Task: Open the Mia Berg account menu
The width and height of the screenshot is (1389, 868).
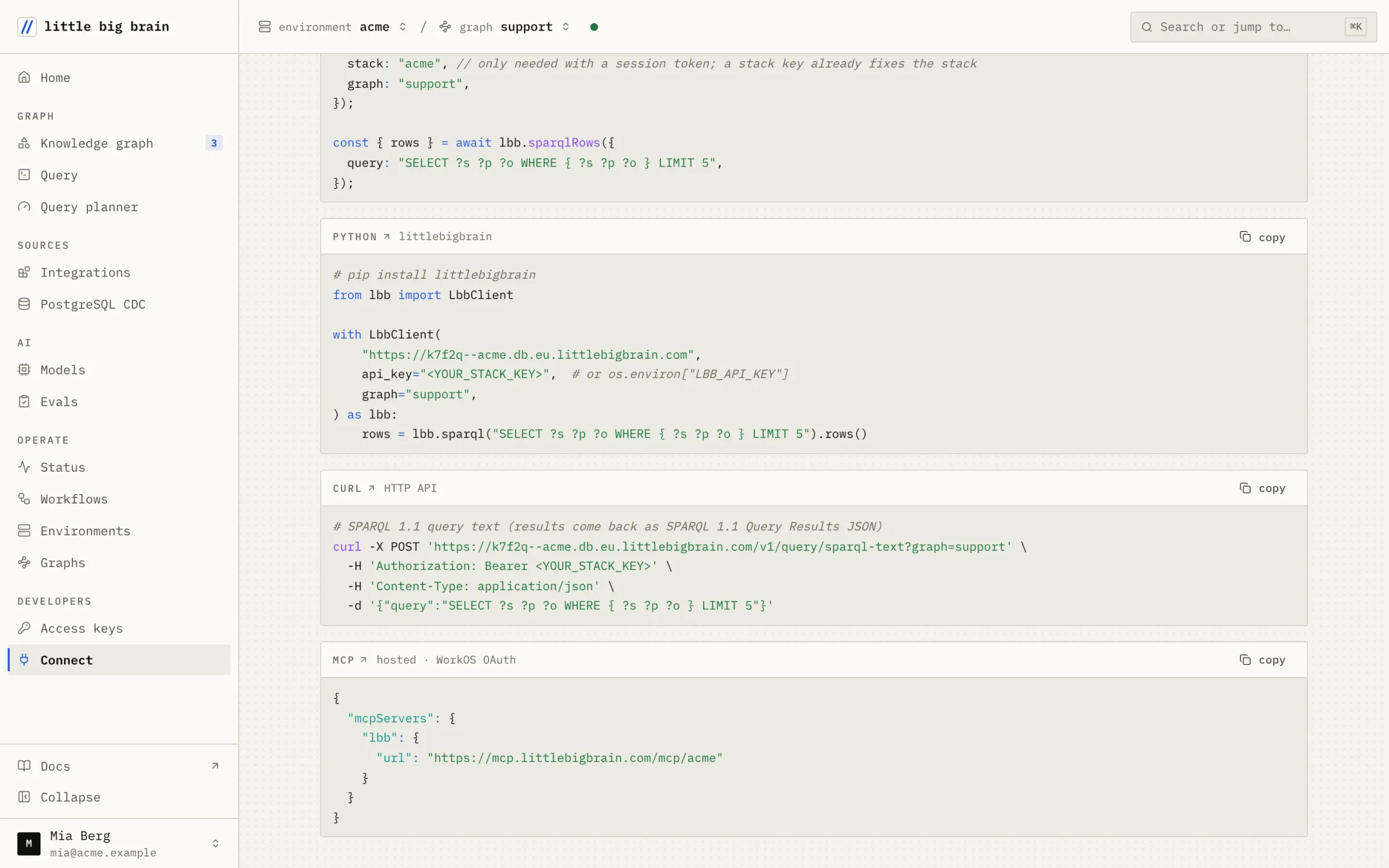Action: click(x=119, y=843)
